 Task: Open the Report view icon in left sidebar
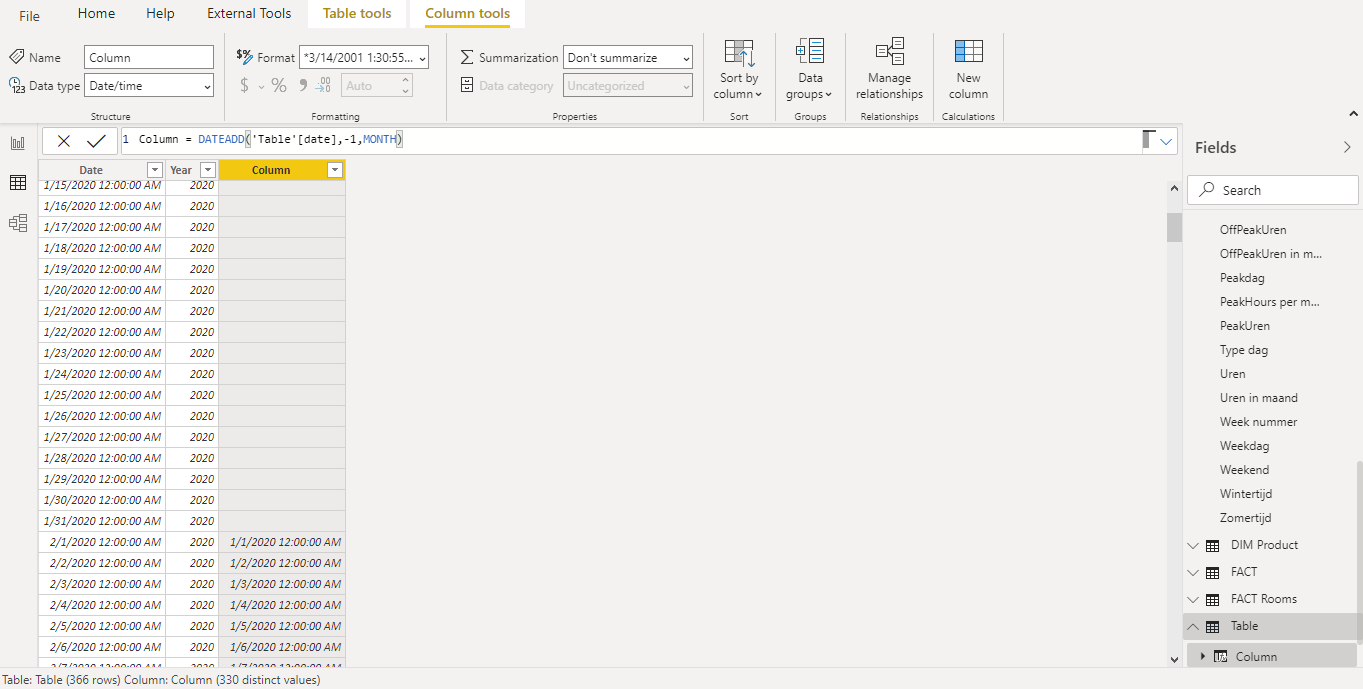click(17, 143)
